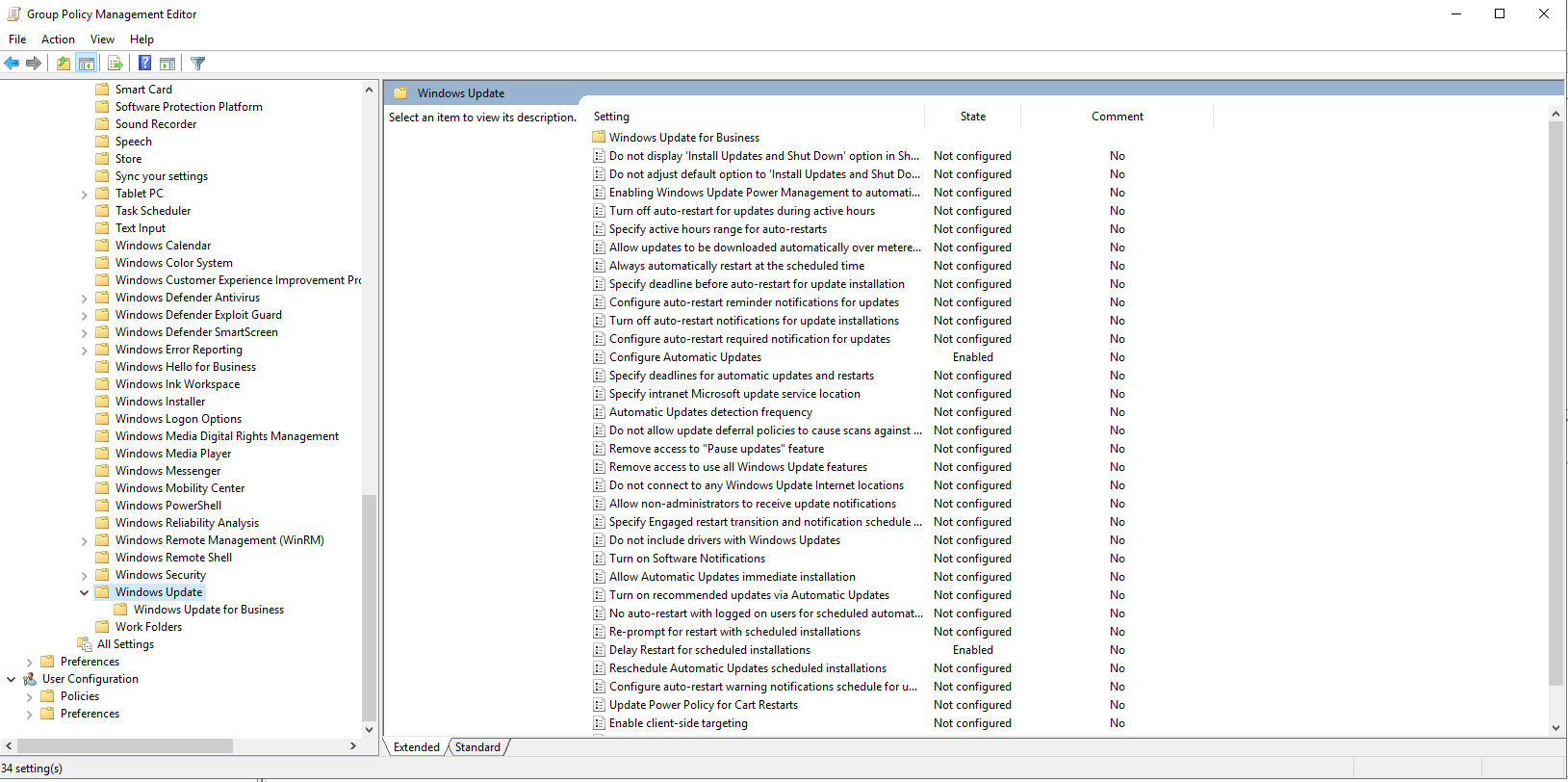1568x782 pixels.
Task: Expand Windows Remote Management (WinRM) node
Action: point(85,541)
